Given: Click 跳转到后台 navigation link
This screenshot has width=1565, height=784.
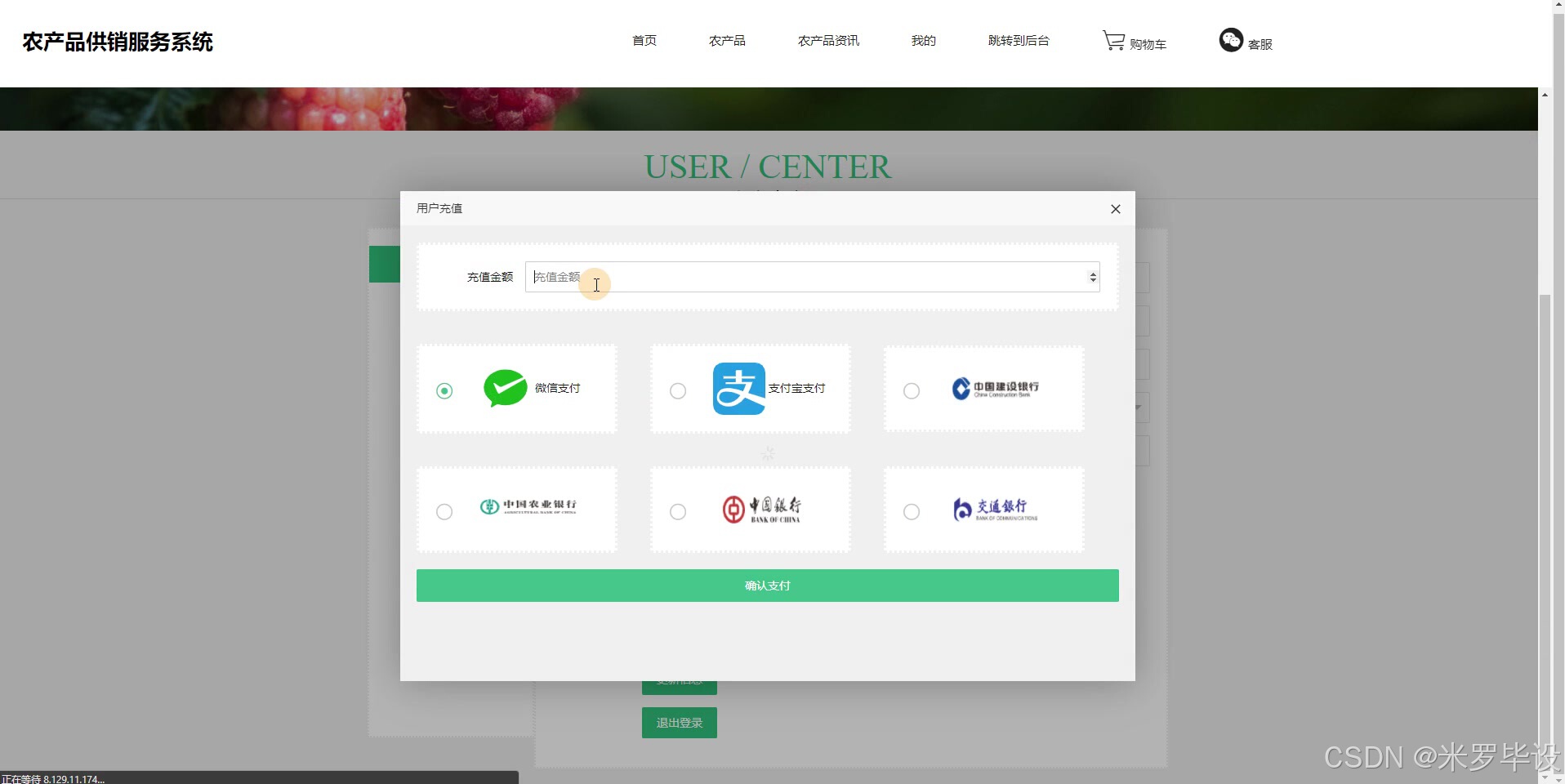Looking at the screenshot, I should (1019, 40).
